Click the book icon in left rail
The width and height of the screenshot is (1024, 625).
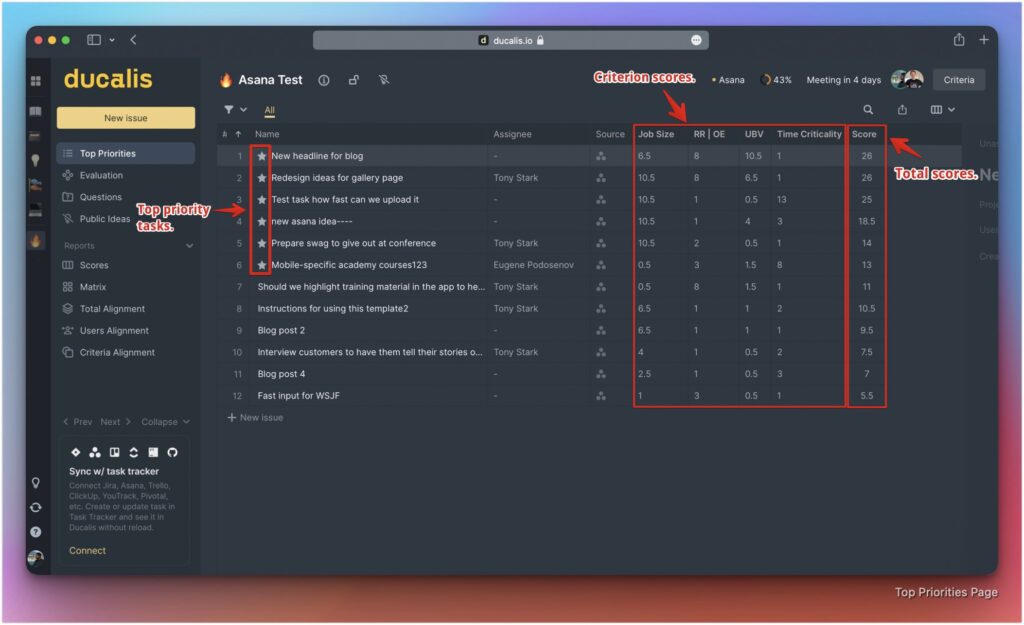(36, 111)
